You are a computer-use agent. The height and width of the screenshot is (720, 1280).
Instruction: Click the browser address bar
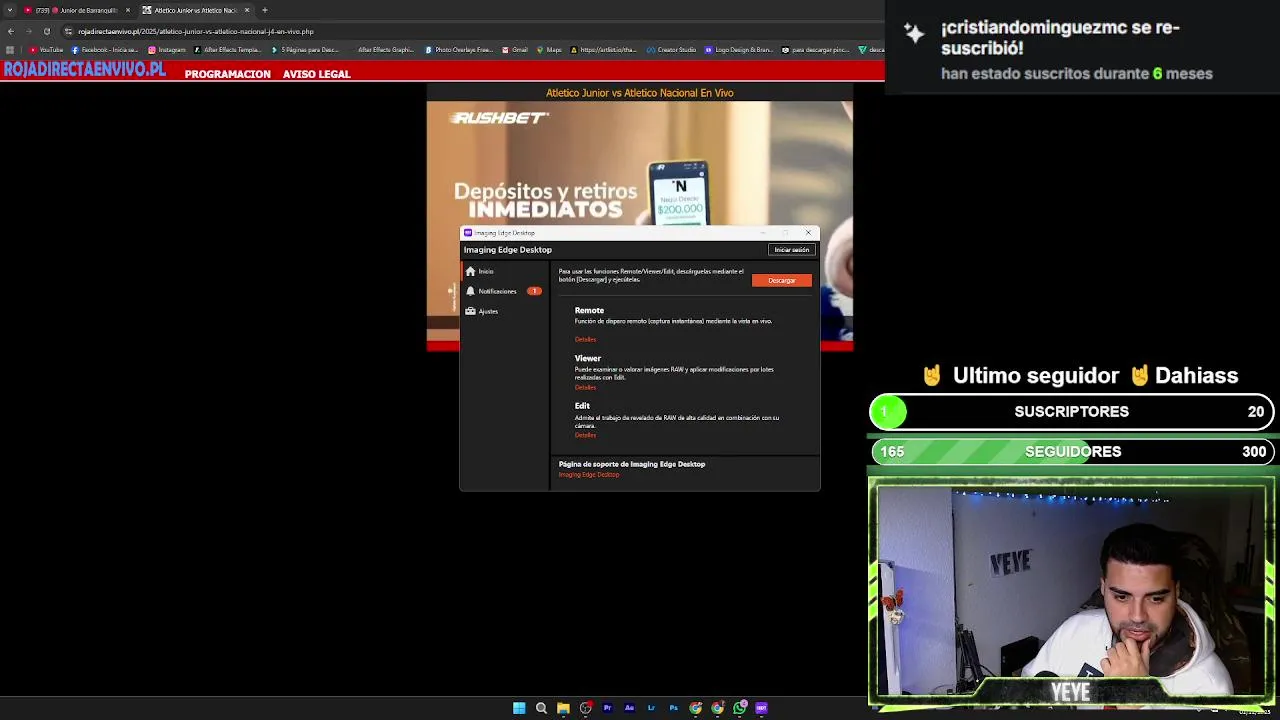(470, 31)
